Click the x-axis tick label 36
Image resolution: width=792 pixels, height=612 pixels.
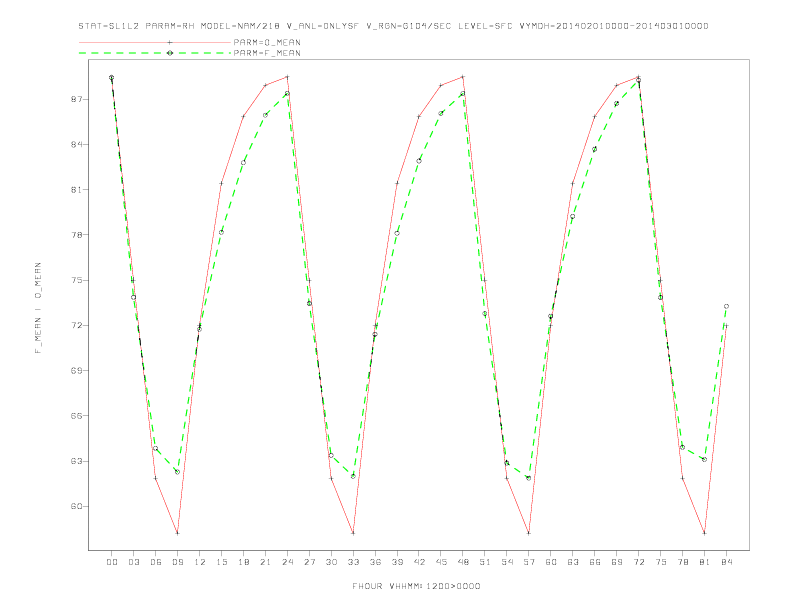pos(375,562)
